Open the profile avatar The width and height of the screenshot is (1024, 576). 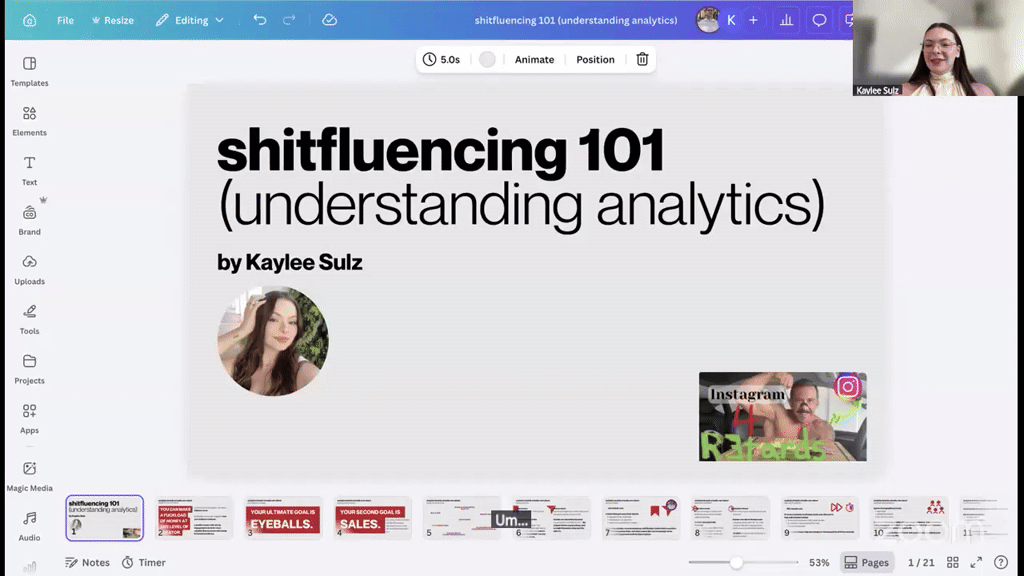707,20
